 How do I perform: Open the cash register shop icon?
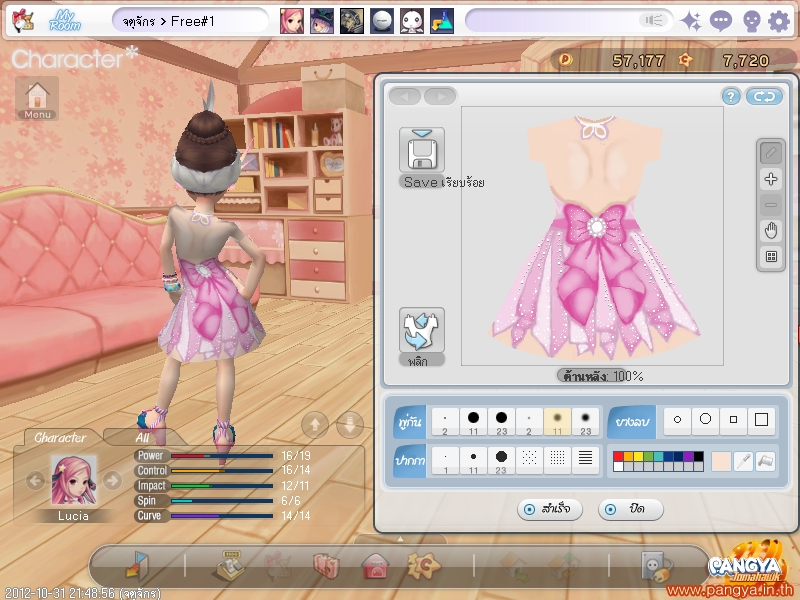pyautogui.click(x=231, y=566)
